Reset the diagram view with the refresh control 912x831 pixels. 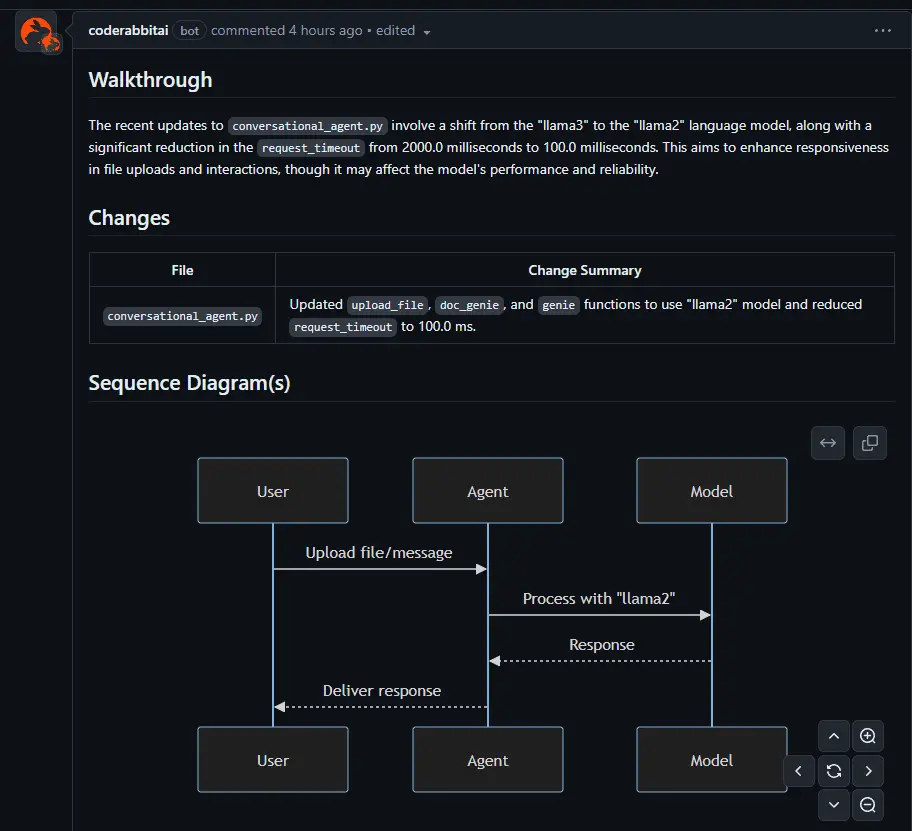833,770
